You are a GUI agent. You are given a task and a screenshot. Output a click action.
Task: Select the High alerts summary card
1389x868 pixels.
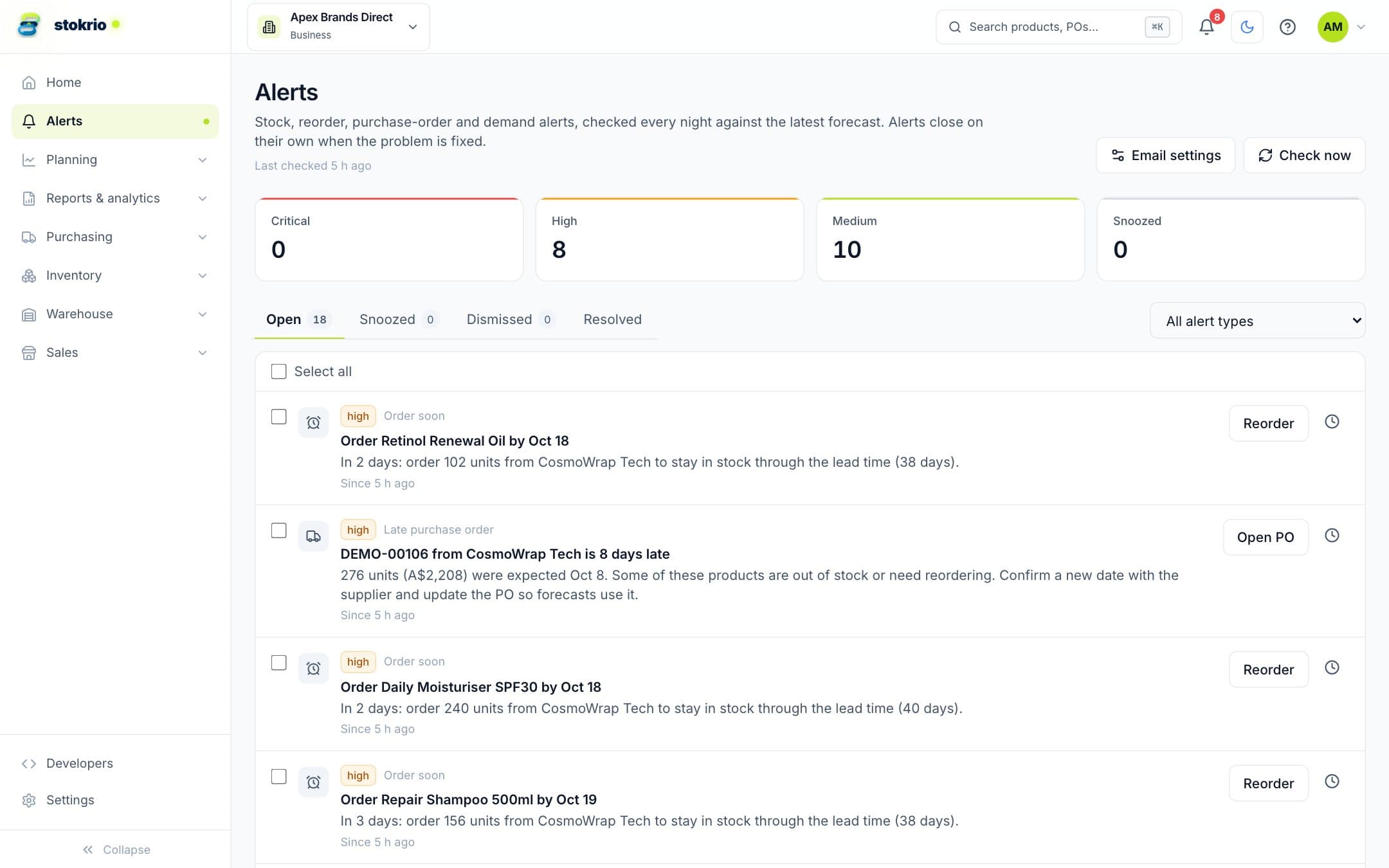pyautogui.click(x=669, y=239)
